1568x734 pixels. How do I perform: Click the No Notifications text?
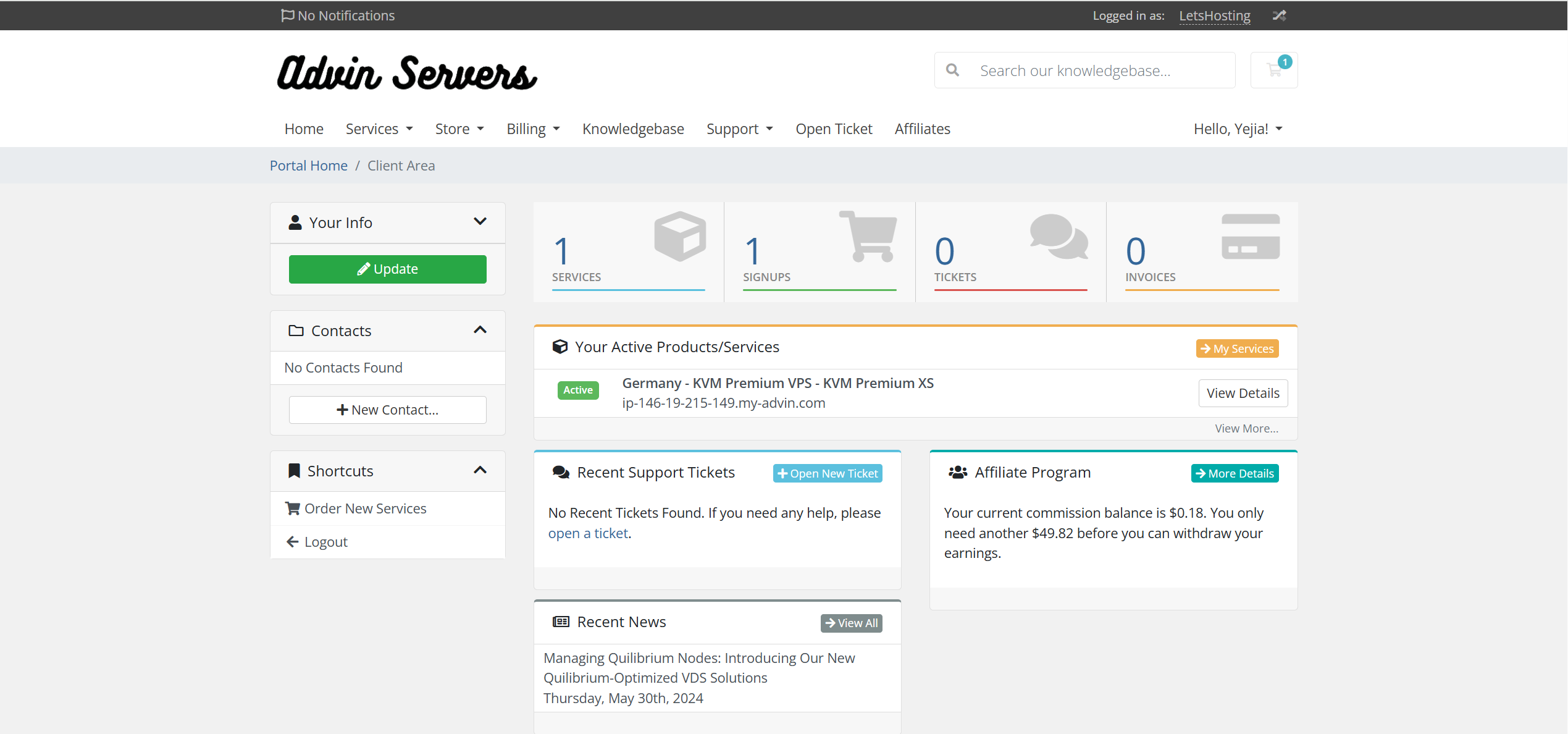pos(346,15)
